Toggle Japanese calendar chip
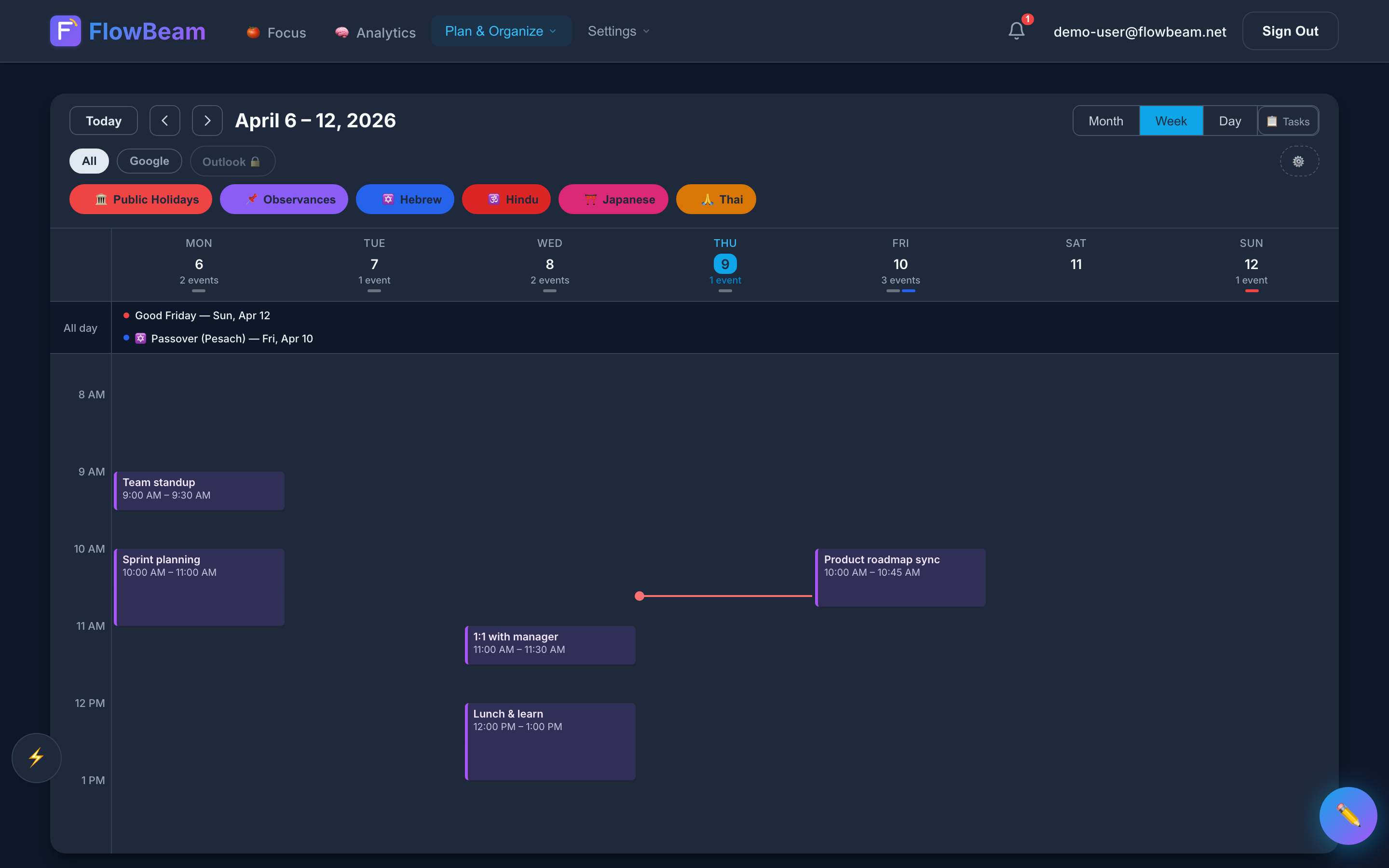The width and height of the screenshot is (1389, 868). [x=613, y=199]
